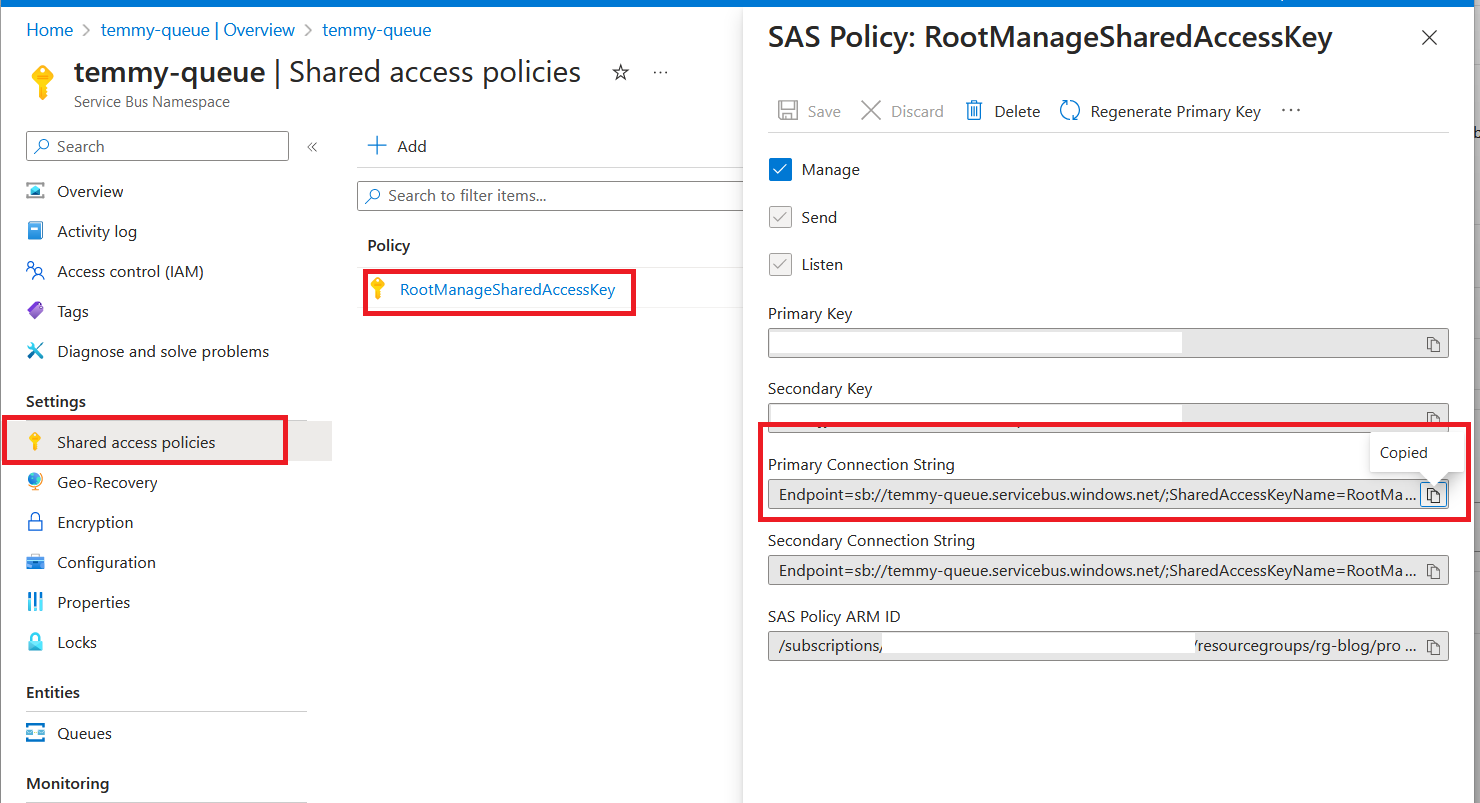Image resolution: width=1480 pixels, height=803 pixels.
Task: Close the SAS Policy panel
Action: pos(1429,38)
